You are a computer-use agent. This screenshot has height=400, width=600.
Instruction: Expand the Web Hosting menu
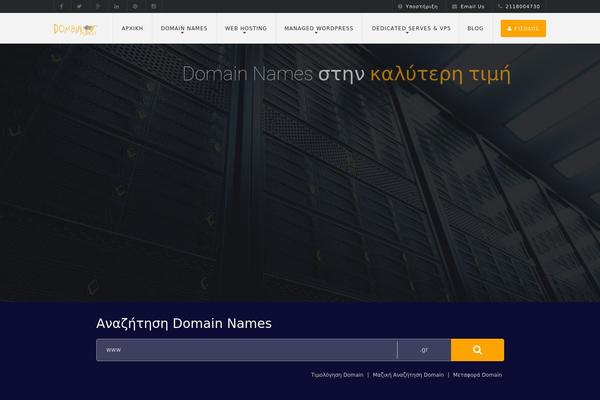coord(246,28)
